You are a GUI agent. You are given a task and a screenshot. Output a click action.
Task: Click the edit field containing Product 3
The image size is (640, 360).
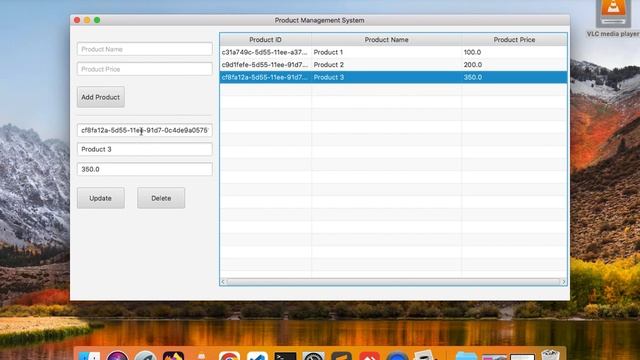click(144, 149)
